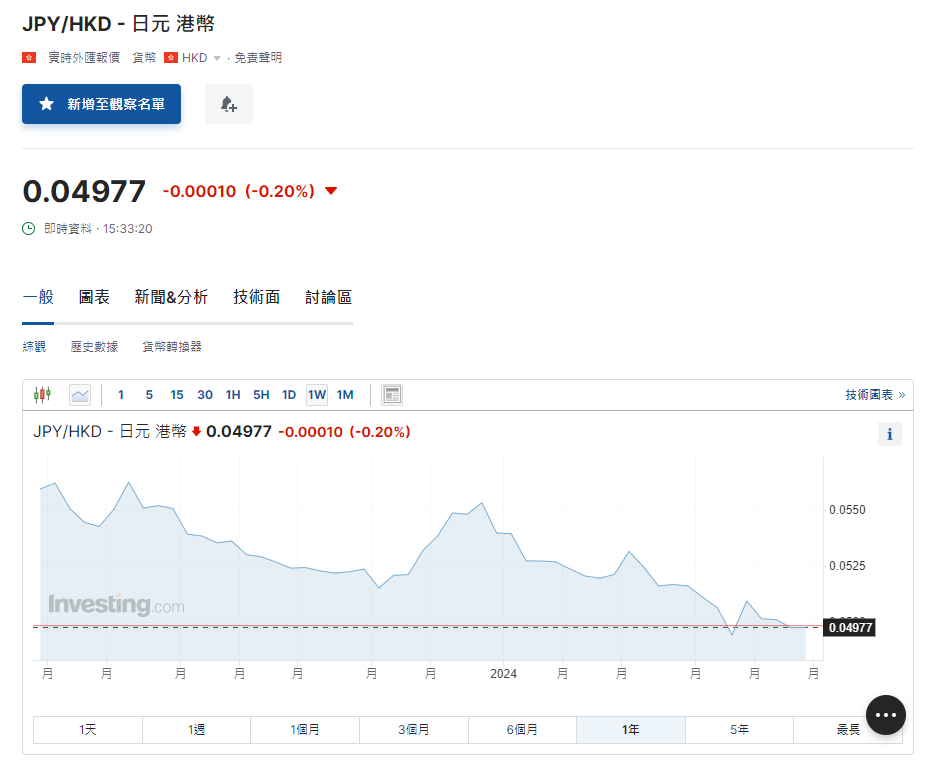Open the chart news table icon
Screen dimensions: 929x772
click(x=392, y=395)
